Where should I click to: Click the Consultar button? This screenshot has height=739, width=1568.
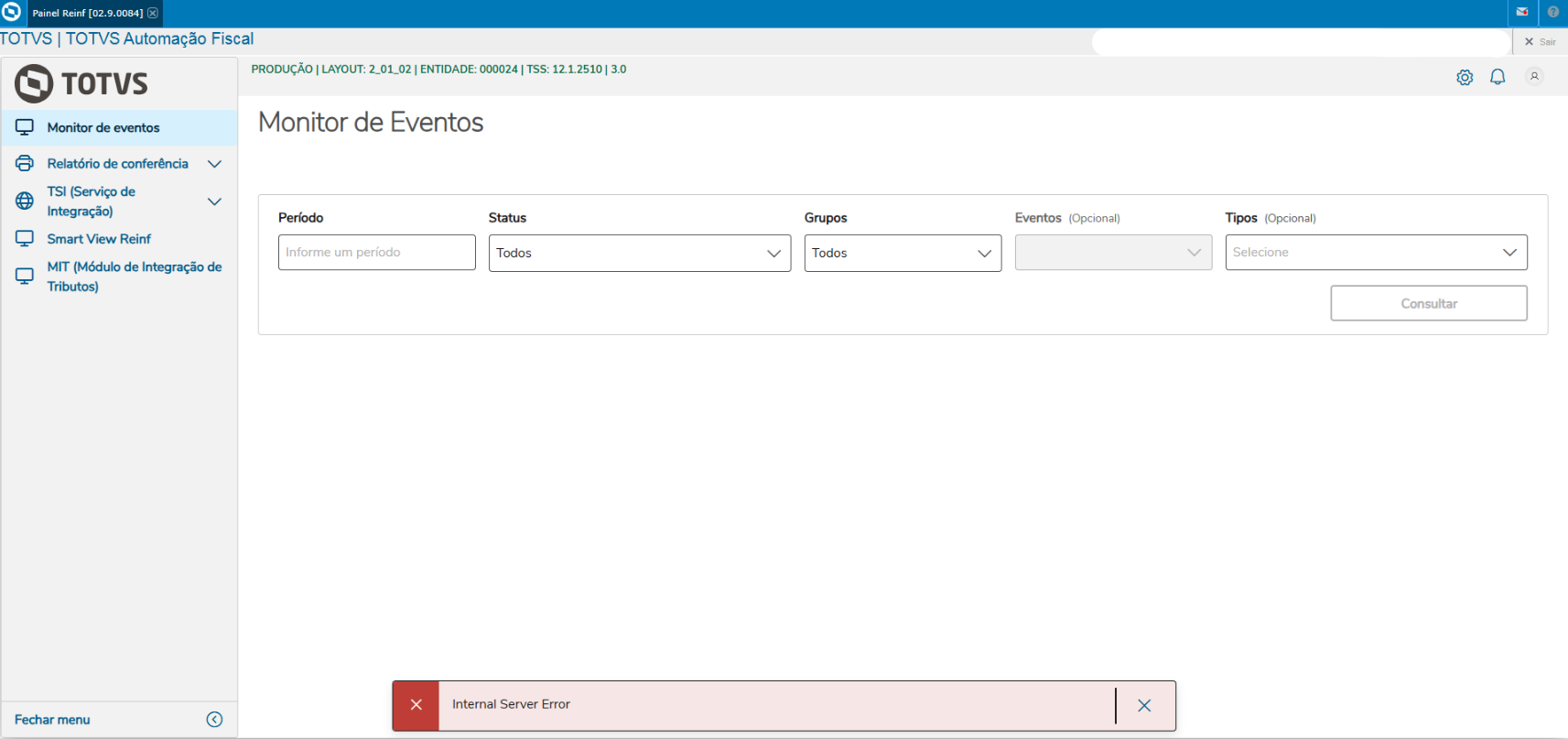click(x=1429, y=303)
